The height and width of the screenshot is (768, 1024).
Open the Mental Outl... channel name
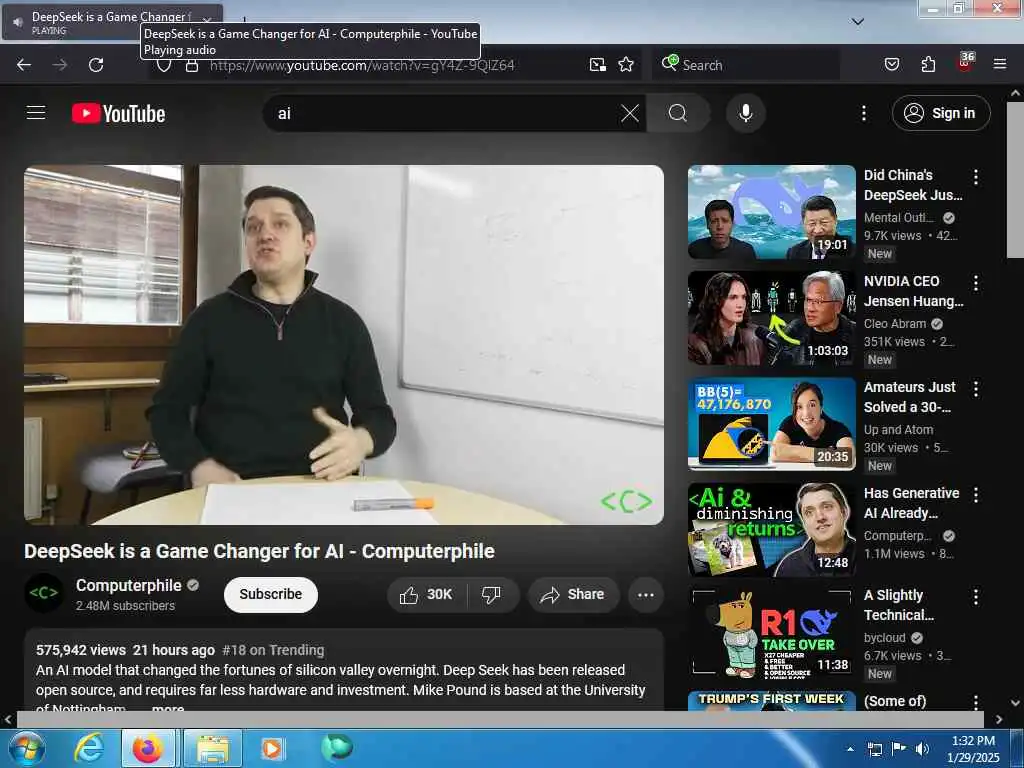click(899, 218)
